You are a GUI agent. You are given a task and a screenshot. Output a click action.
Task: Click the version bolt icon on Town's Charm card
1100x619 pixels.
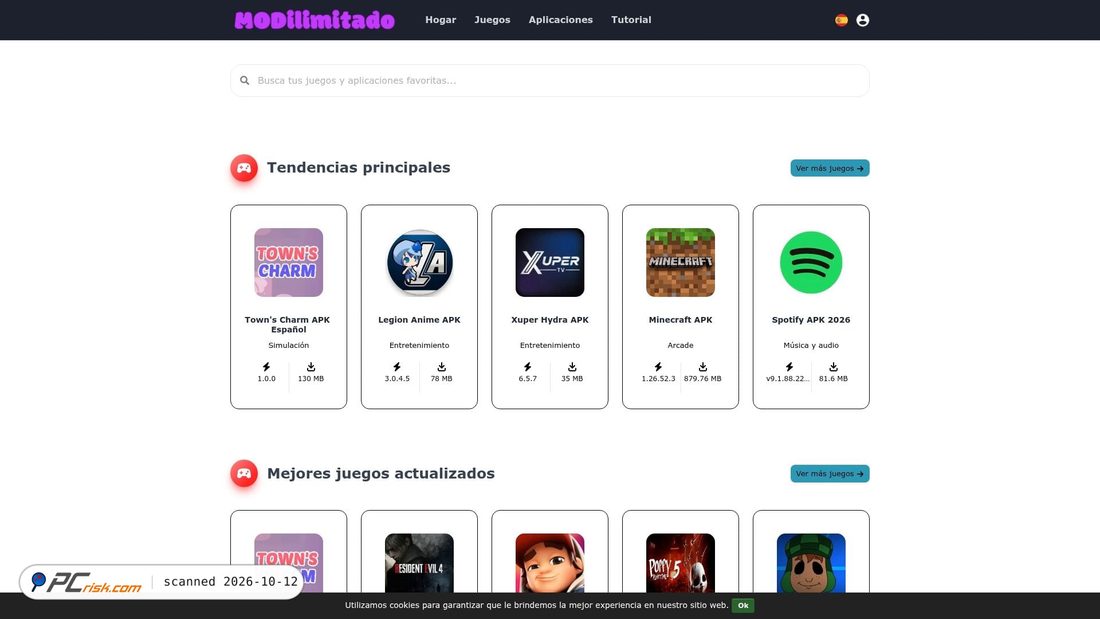(x=267, y=367)
